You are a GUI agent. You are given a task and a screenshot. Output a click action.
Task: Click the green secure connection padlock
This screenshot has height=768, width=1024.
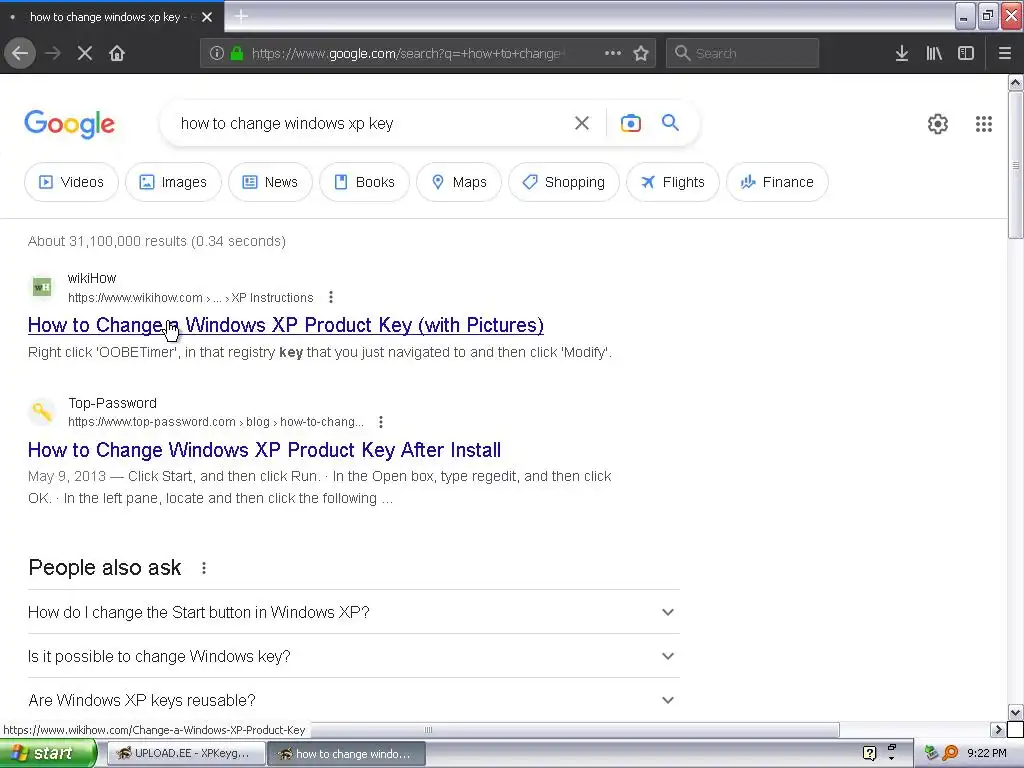237,53
